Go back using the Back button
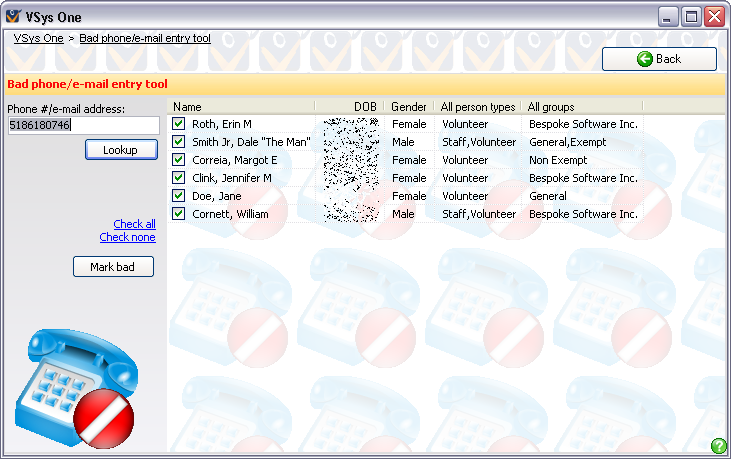The height and width of the screenshot is (459, 731). [659, 59]
